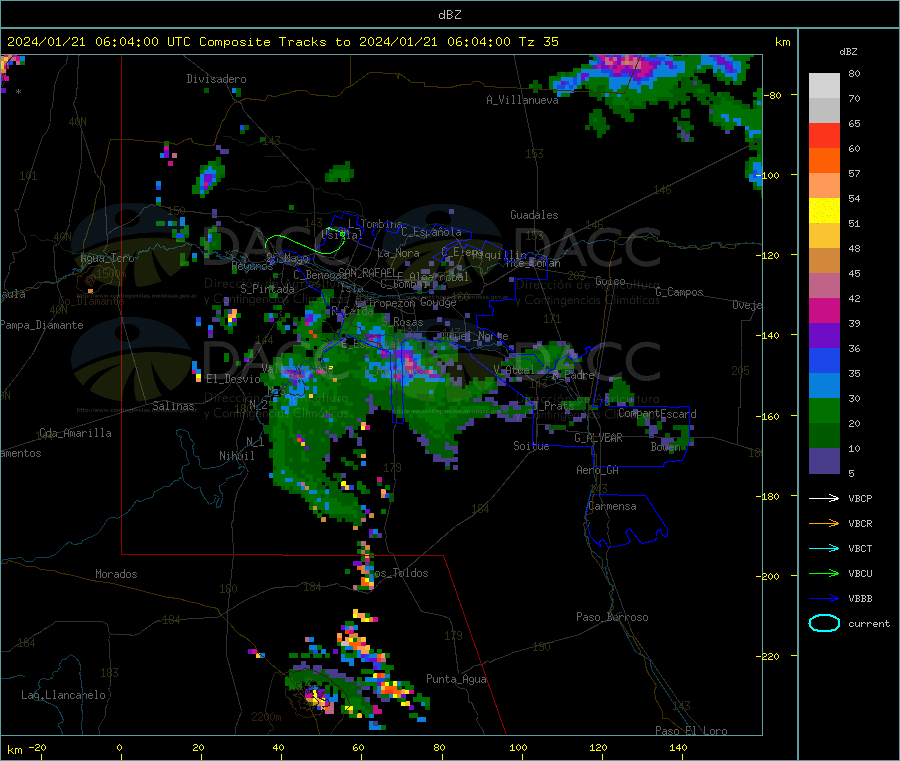Select the light blue 30-35 dBZ swatch
900x761 pixels.
(824, 386)
